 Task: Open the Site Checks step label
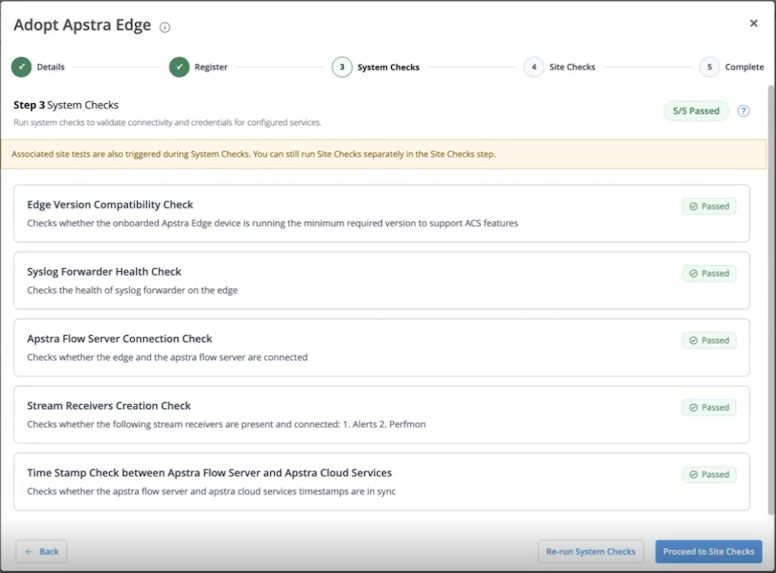(x=572, y=67)
